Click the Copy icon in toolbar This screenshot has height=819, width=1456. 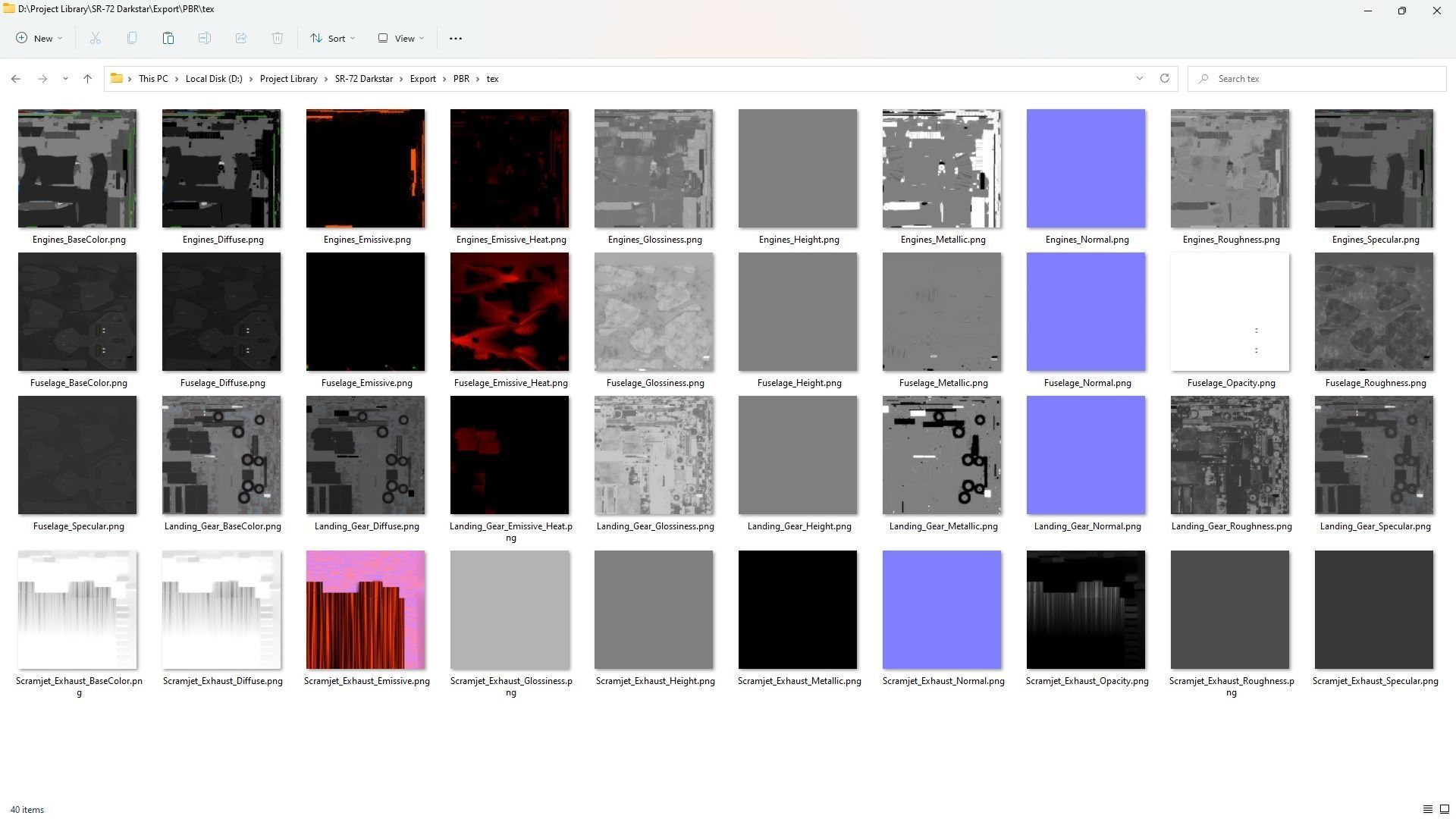point(132,38)
